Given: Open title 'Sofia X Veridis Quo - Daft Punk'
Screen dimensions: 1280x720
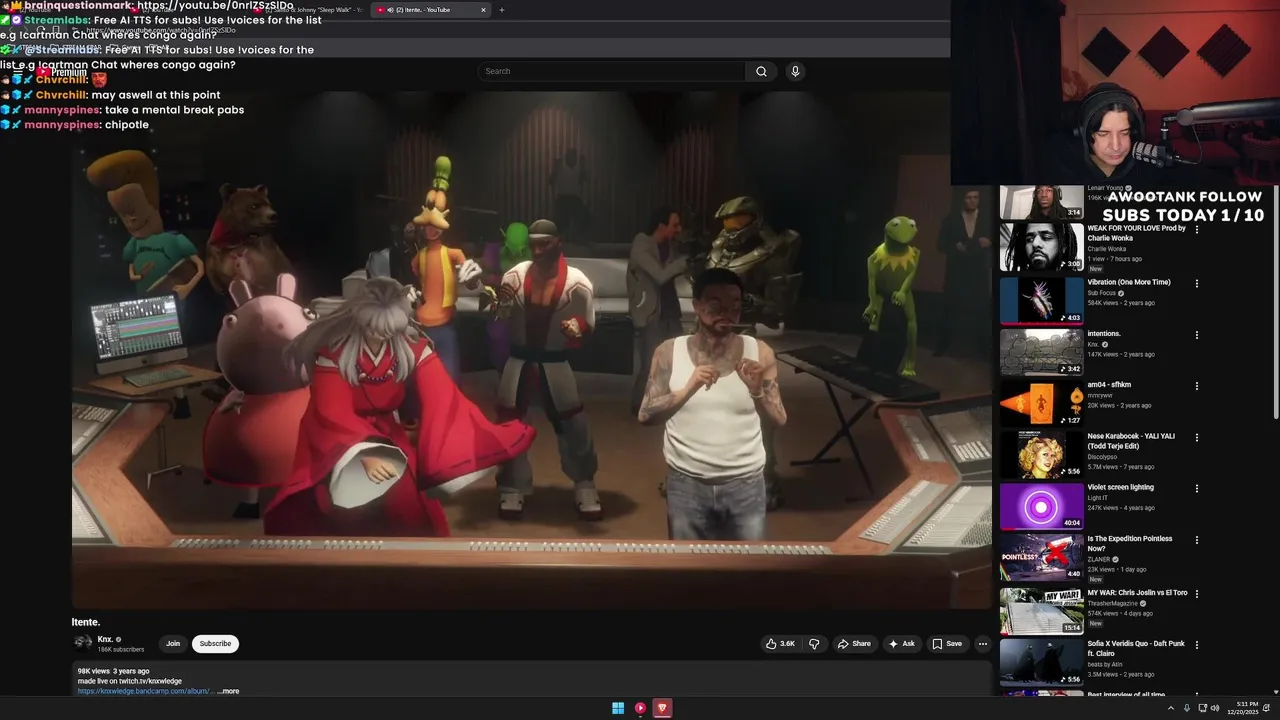Looking at the screenshot, I should 1136,648.
